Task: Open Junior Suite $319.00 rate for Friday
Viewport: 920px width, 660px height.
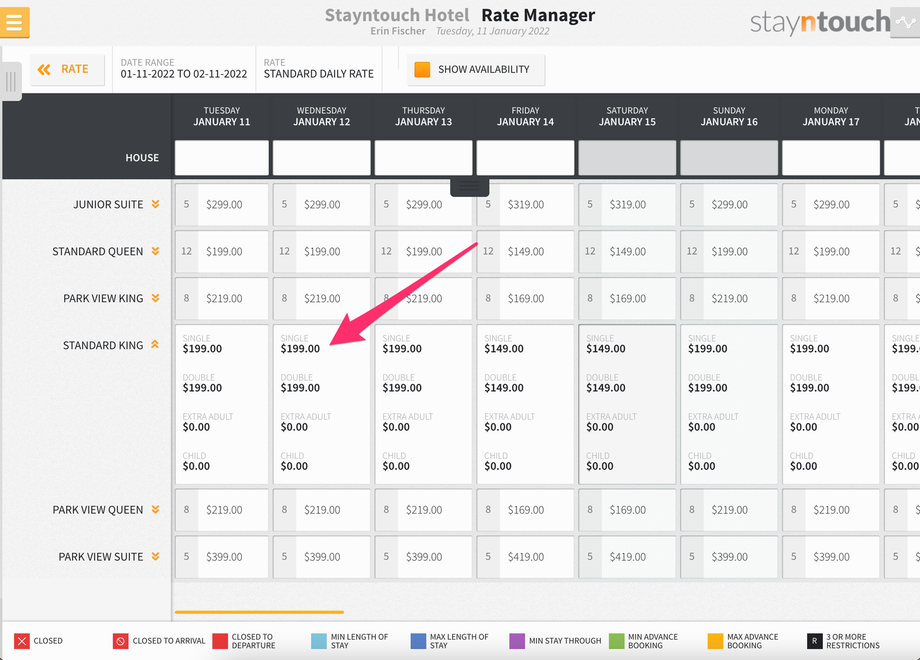Action: coord(525,204)
